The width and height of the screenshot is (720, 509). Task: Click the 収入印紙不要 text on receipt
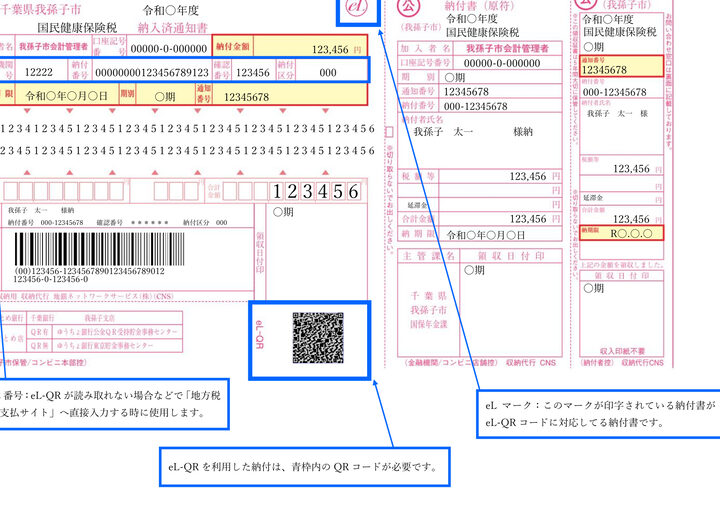(621, 352)
